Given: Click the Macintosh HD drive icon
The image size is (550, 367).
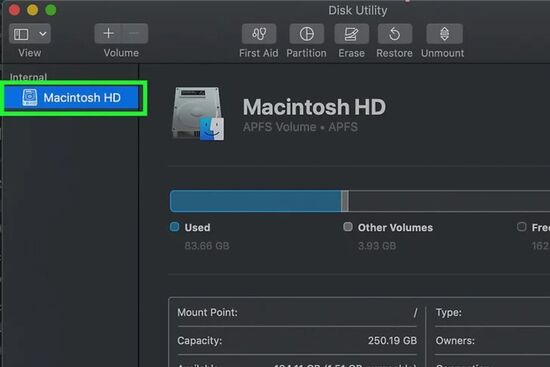Looking at the screenshot, I should [198, 114].
